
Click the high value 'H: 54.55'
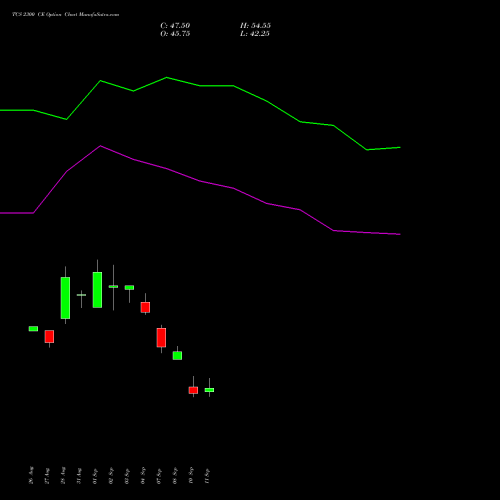pyautogui.click(x=255, y=26)
